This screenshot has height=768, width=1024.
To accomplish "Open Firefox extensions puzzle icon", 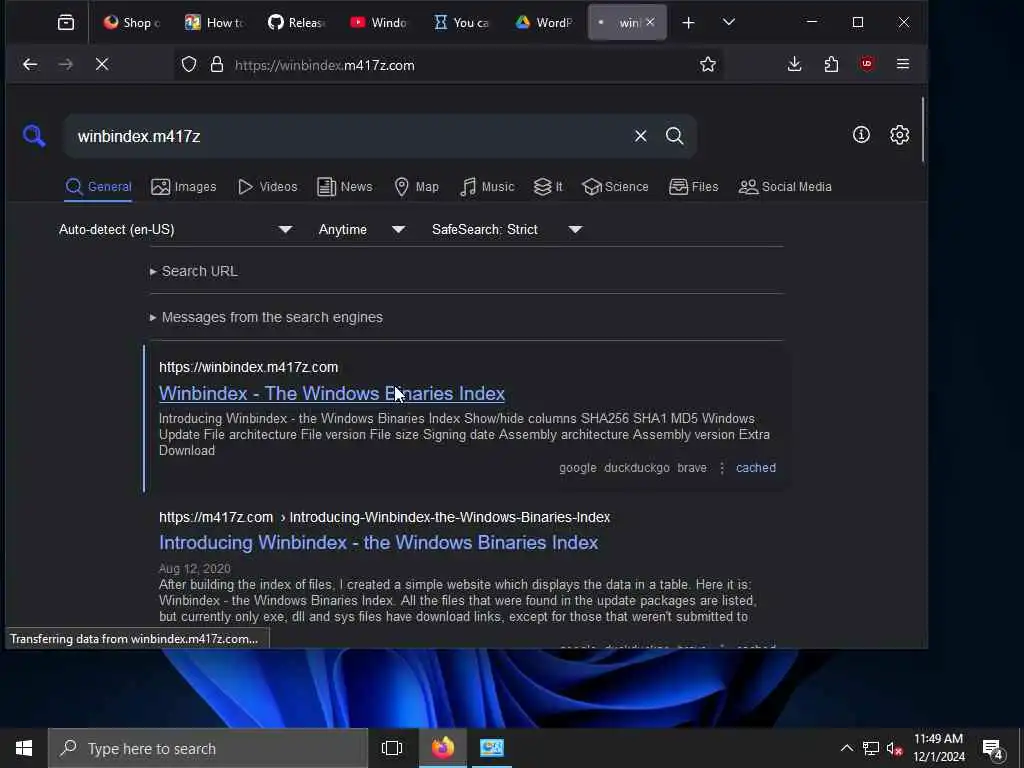I will coord(831,64).
